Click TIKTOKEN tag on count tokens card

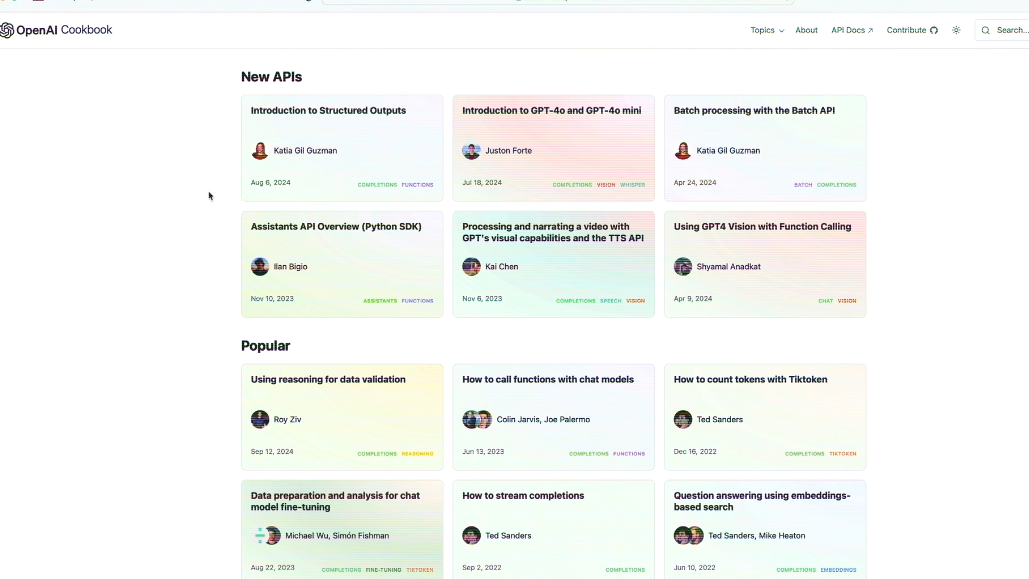click(x=843, y=454)
